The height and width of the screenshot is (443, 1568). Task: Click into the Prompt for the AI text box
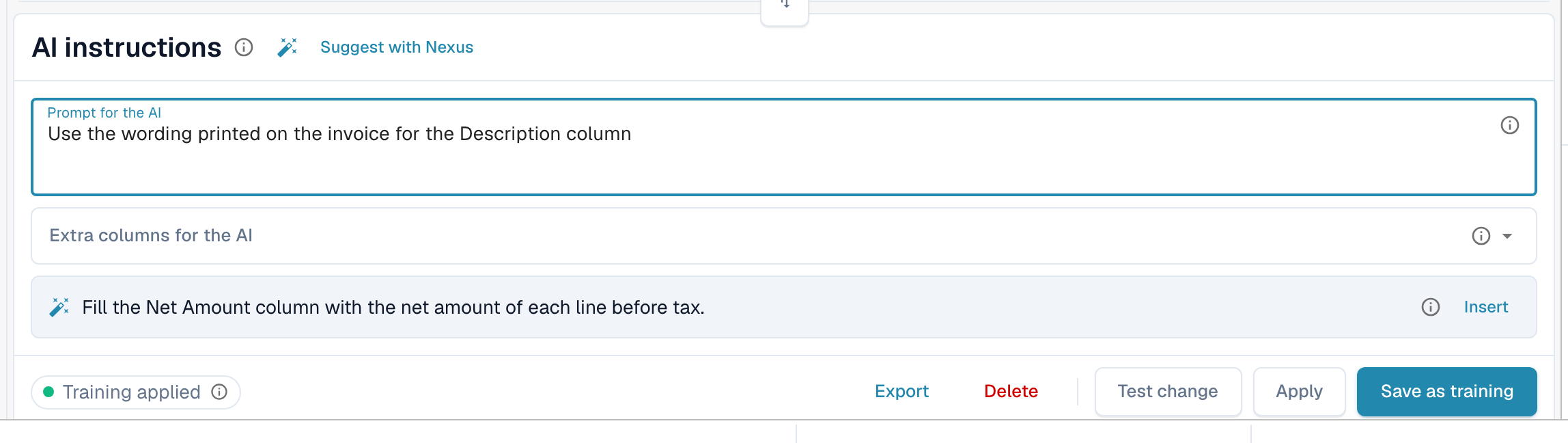(x=783, y=147)
